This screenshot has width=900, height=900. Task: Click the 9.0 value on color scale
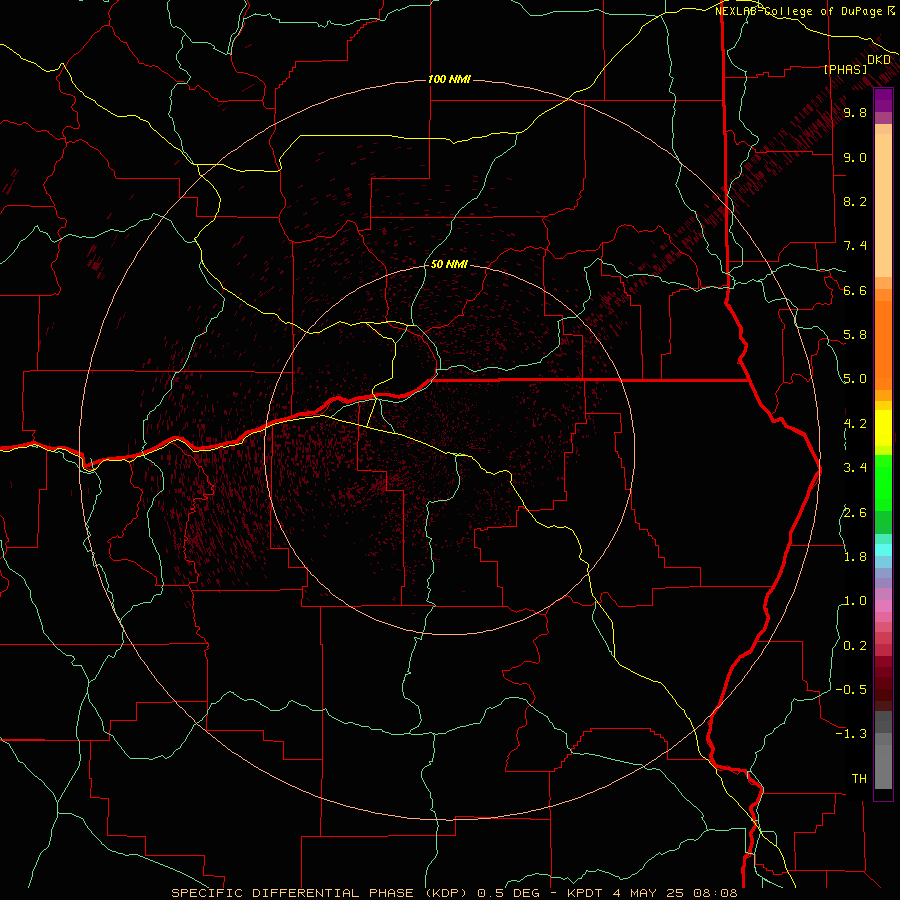point(855,157)
